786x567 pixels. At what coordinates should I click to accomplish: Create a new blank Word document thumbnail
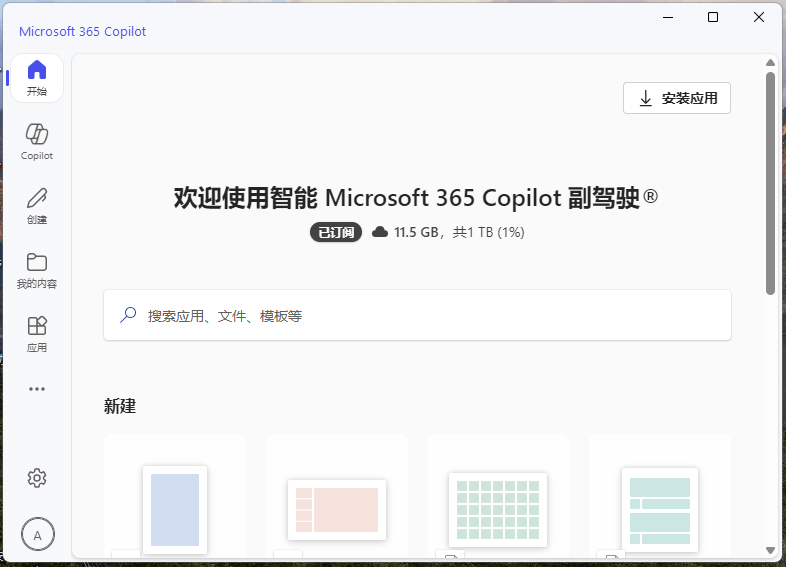click(x=175, y=510)
